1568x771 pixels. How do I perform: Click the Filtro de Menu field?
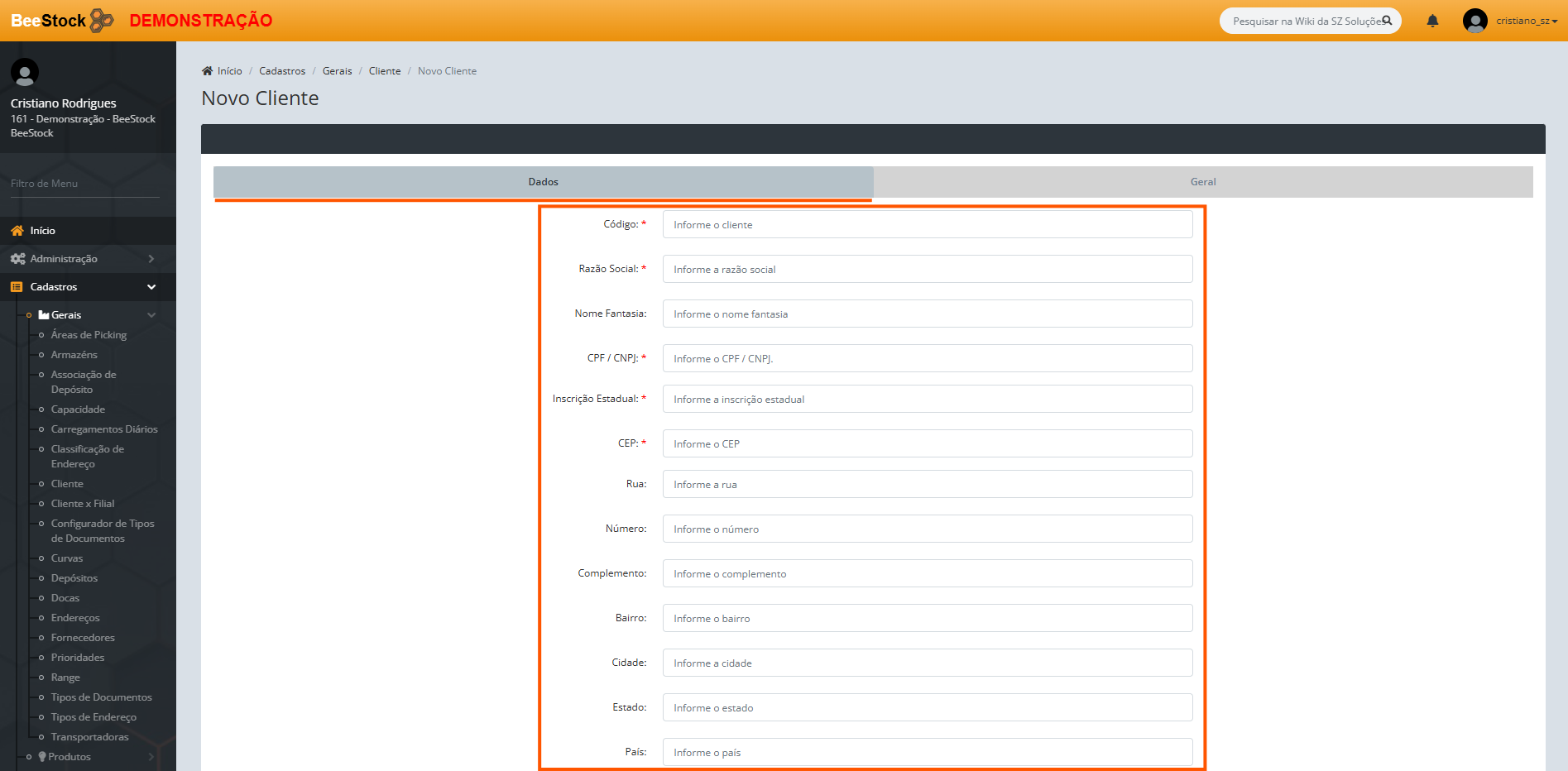(x=84, y=184)
